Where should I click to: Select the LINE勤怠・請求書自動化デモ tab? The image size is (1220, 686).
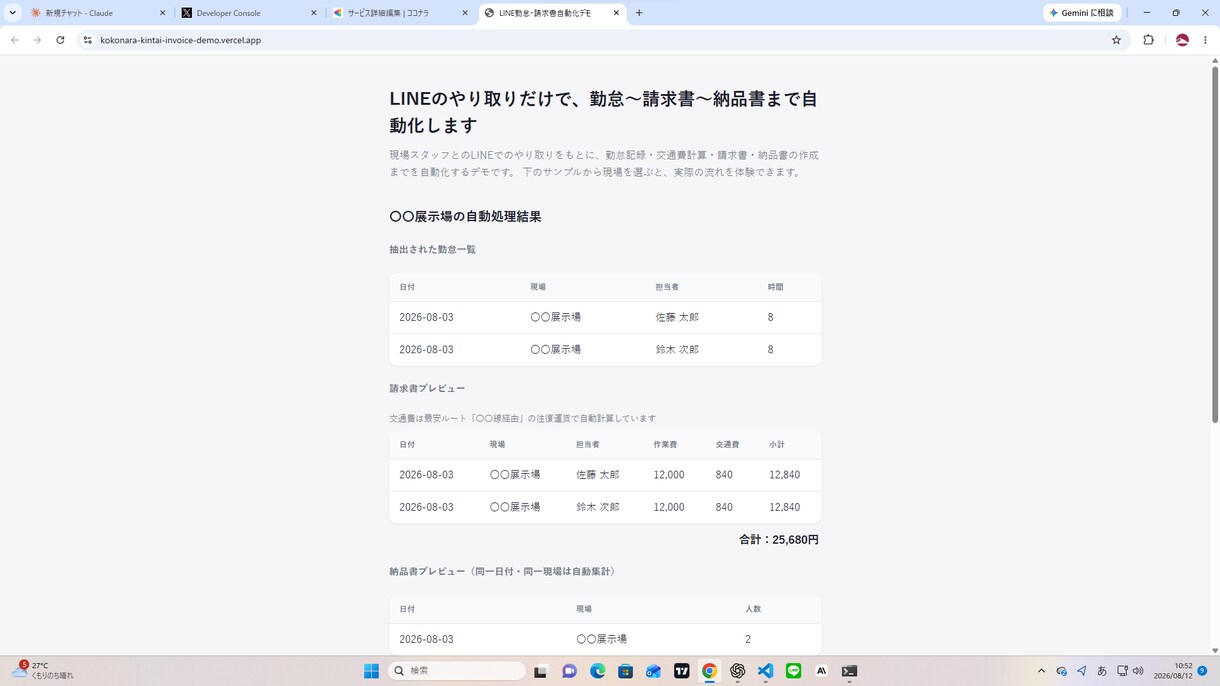coord(552,13)
